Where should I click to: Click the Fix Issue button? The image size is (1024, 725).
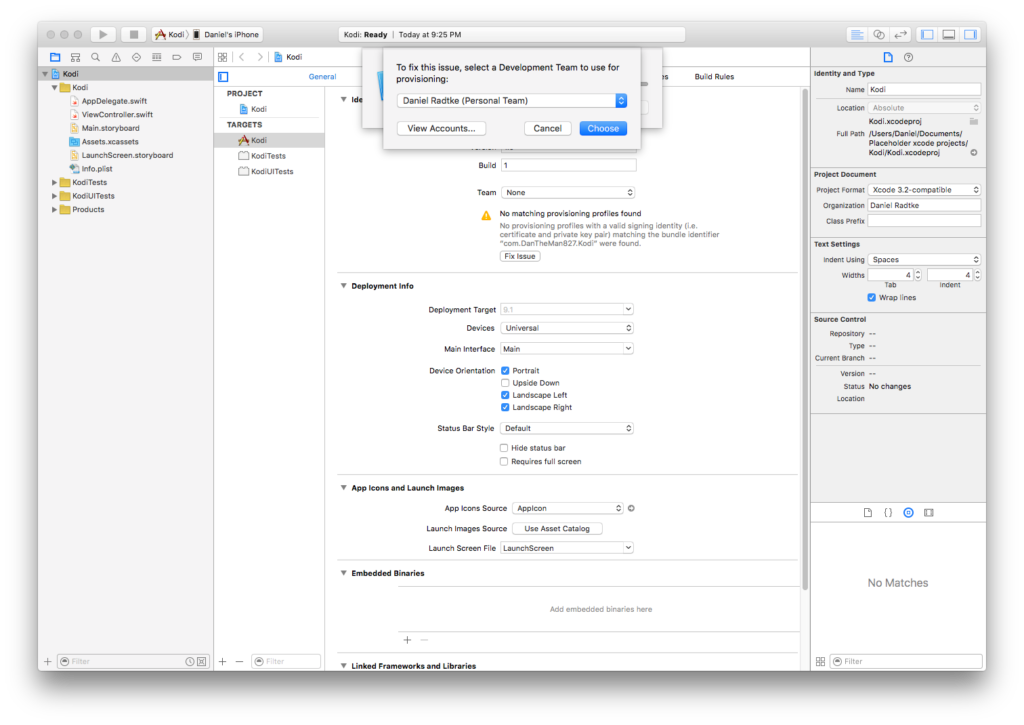[520, 256]
